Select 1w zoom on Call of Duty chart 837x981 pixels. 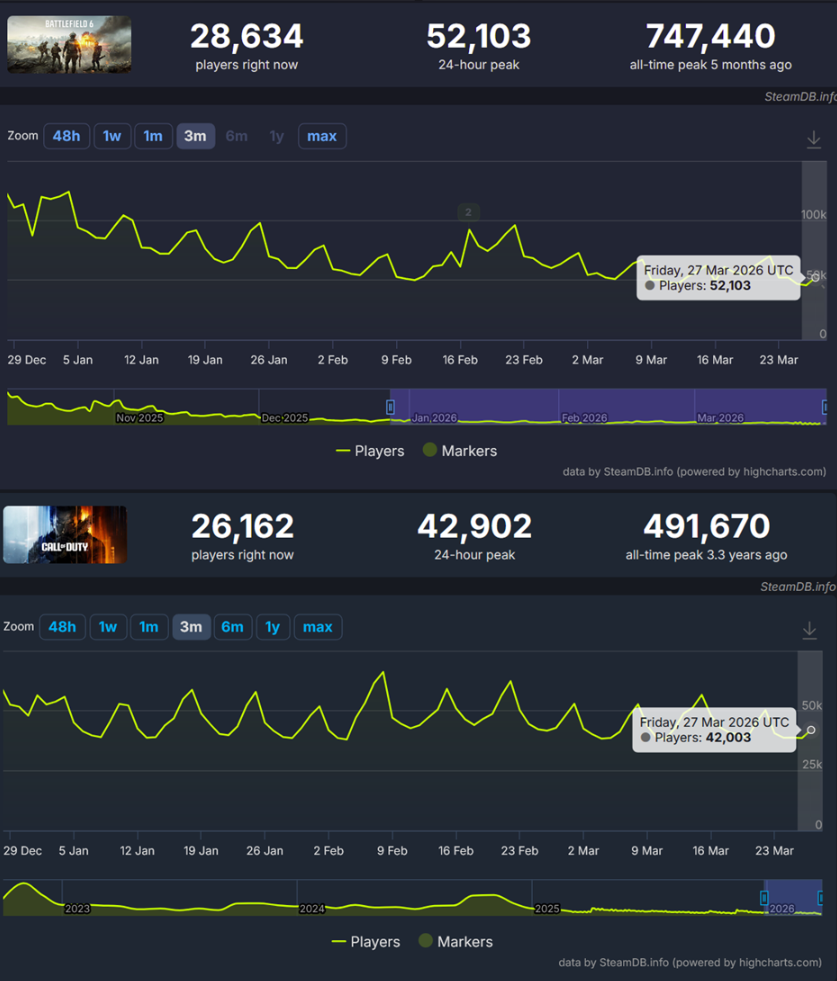pyautogui.click(x=108, y=627)
